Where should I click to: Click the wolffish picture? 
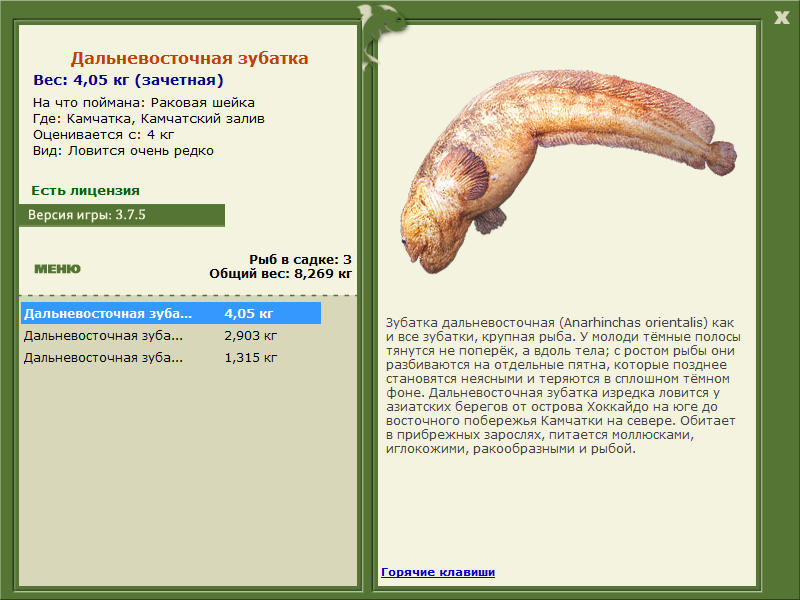[567, 170]
